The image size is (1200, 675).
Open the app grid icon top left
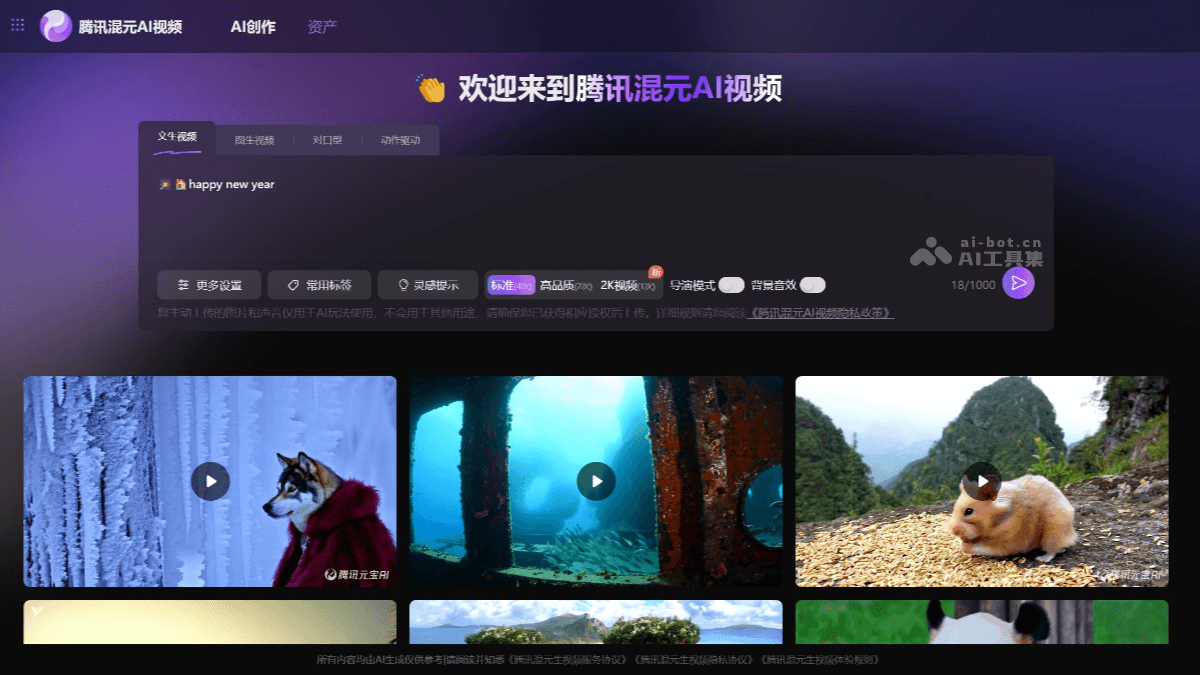tap(16, 24)
